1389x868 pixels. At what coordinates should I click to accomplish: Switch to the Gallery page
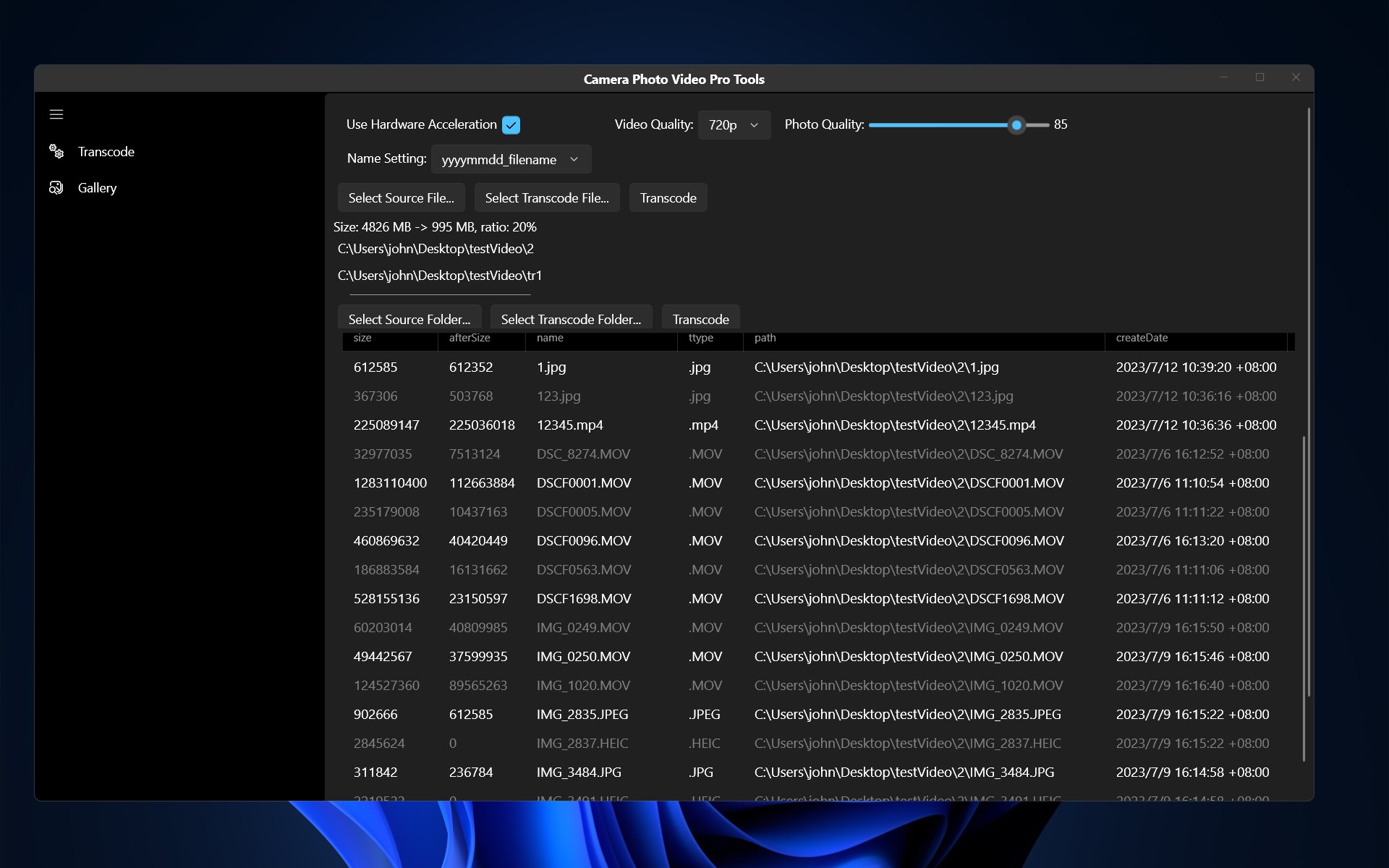click(97, 187)
